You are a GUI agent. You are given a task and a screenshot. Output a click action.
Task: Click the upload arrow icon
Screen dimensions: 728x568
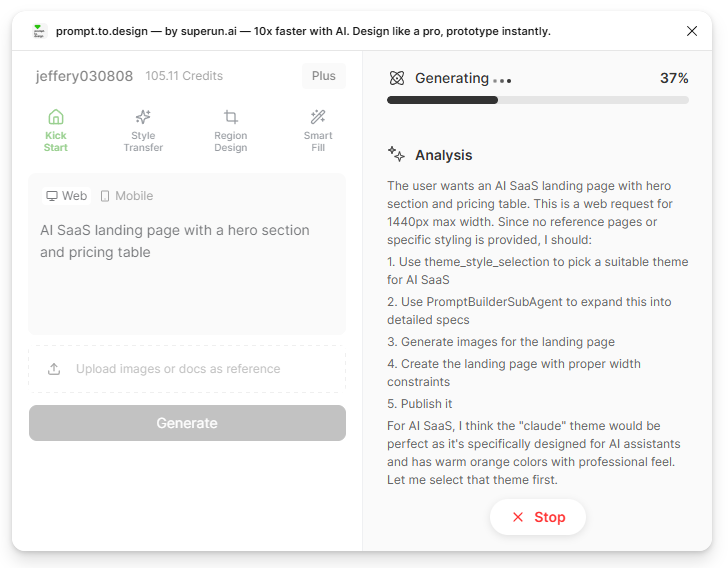54,369
